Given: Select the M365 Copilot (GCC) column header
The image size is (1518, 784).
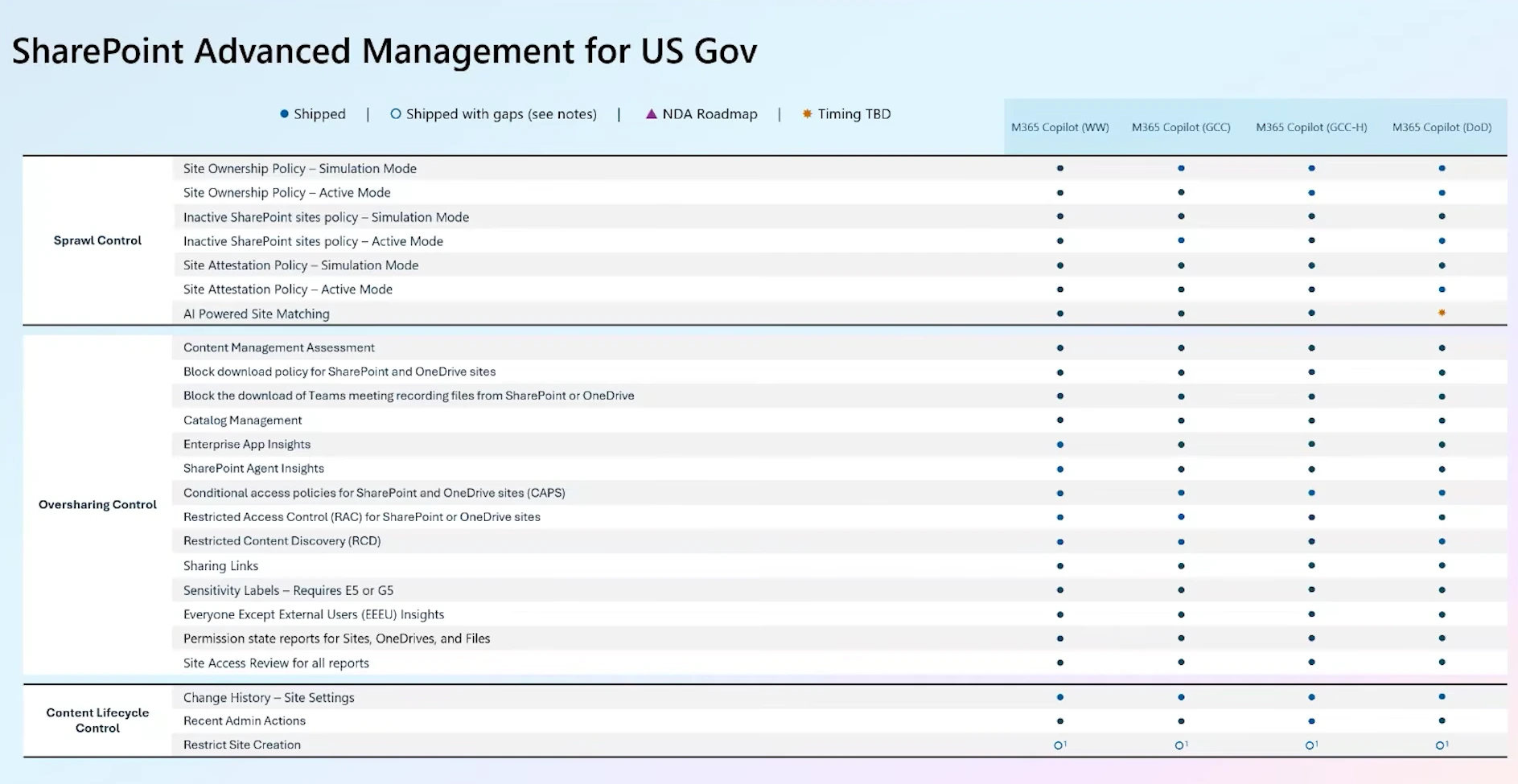Looking at the screenshot, I should (1181, 127).
